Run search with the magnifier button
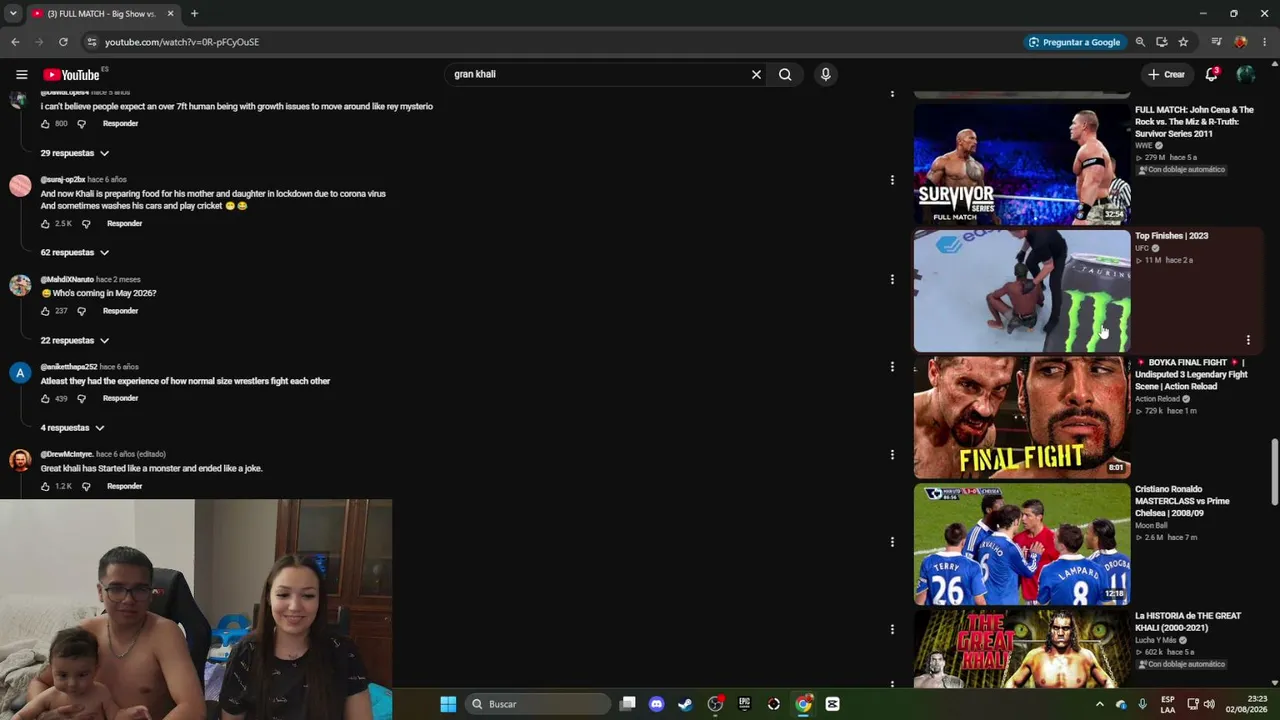 (785, 74)
